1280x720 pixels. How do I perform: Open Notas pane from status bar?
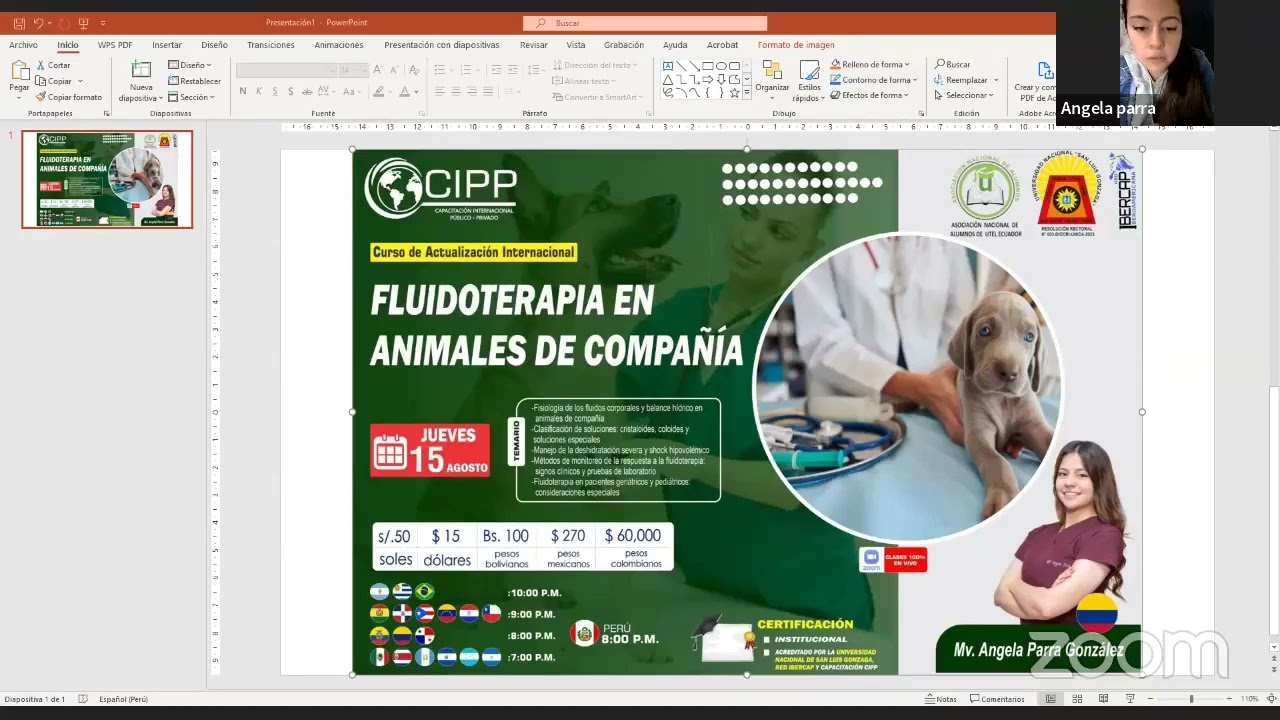tap(941, 699)
